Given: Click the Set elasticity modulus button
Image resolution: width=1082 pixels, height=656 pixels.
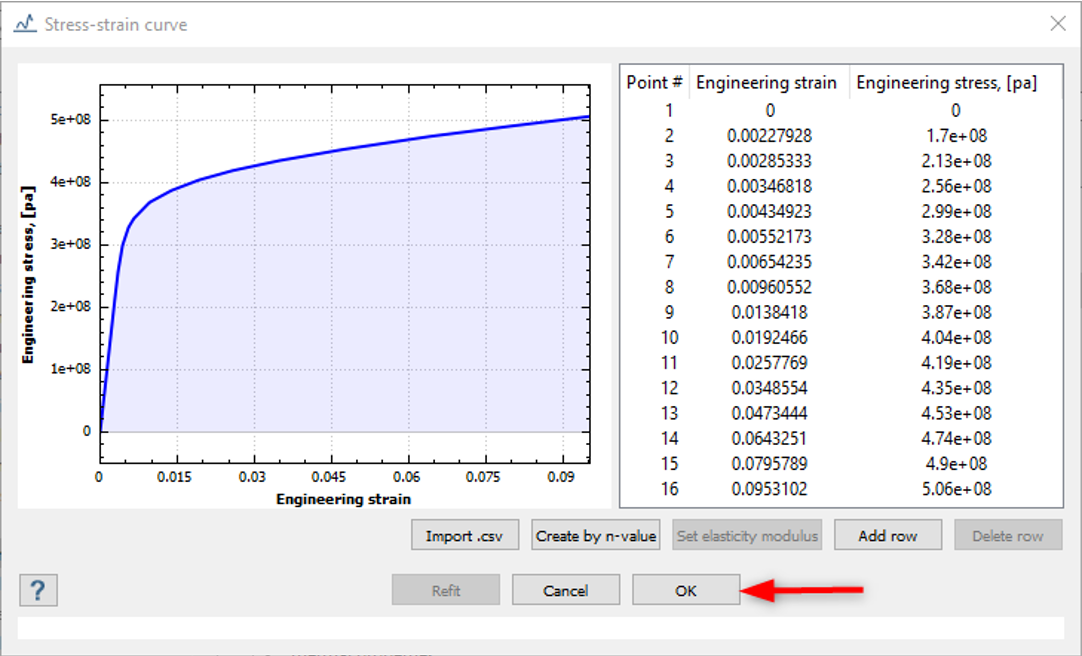Looking at the screenshot, I should 746,534.
